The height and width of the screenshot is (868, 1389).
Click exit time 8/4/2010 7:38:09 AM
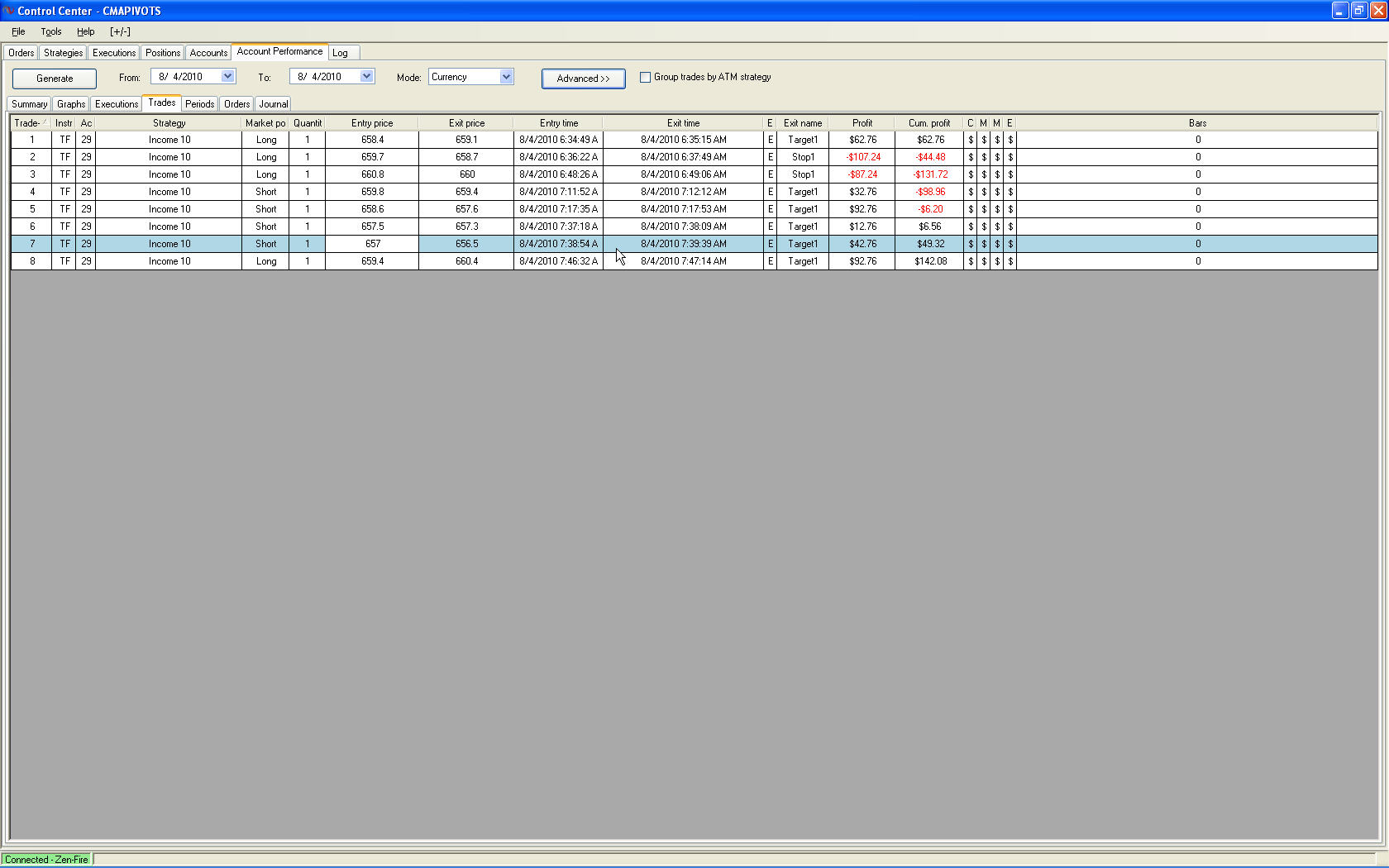[x=684, y=227]
